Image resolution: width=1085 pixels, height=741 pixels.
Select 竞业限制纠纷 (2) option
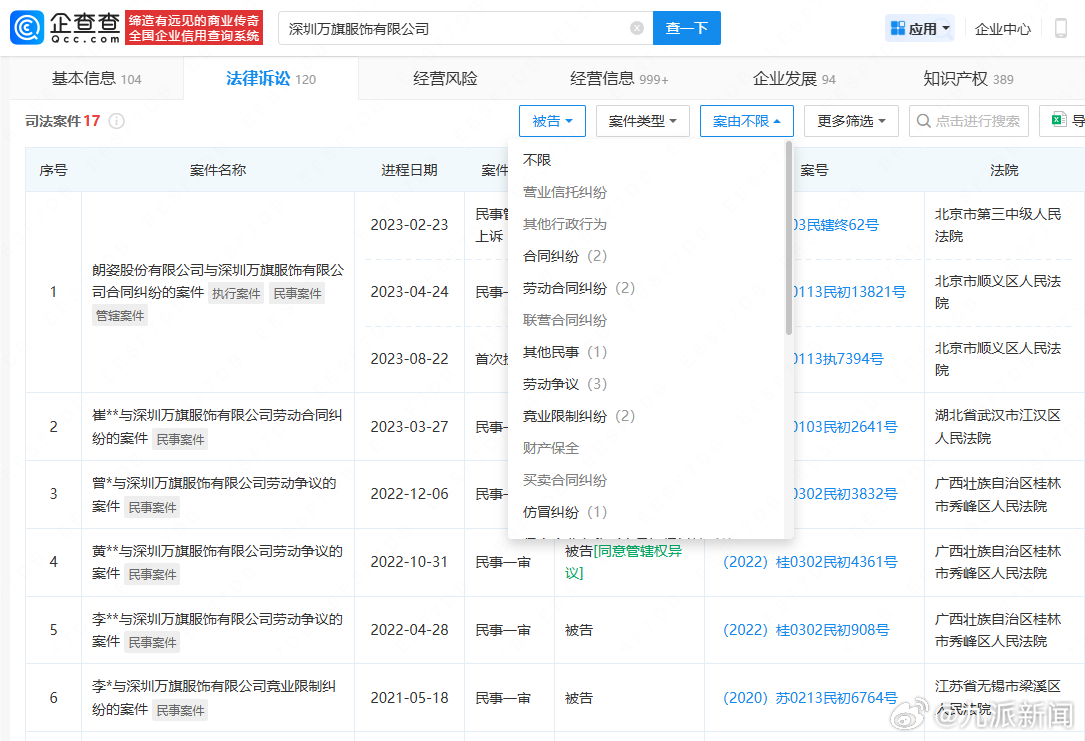tap(578, 416)
